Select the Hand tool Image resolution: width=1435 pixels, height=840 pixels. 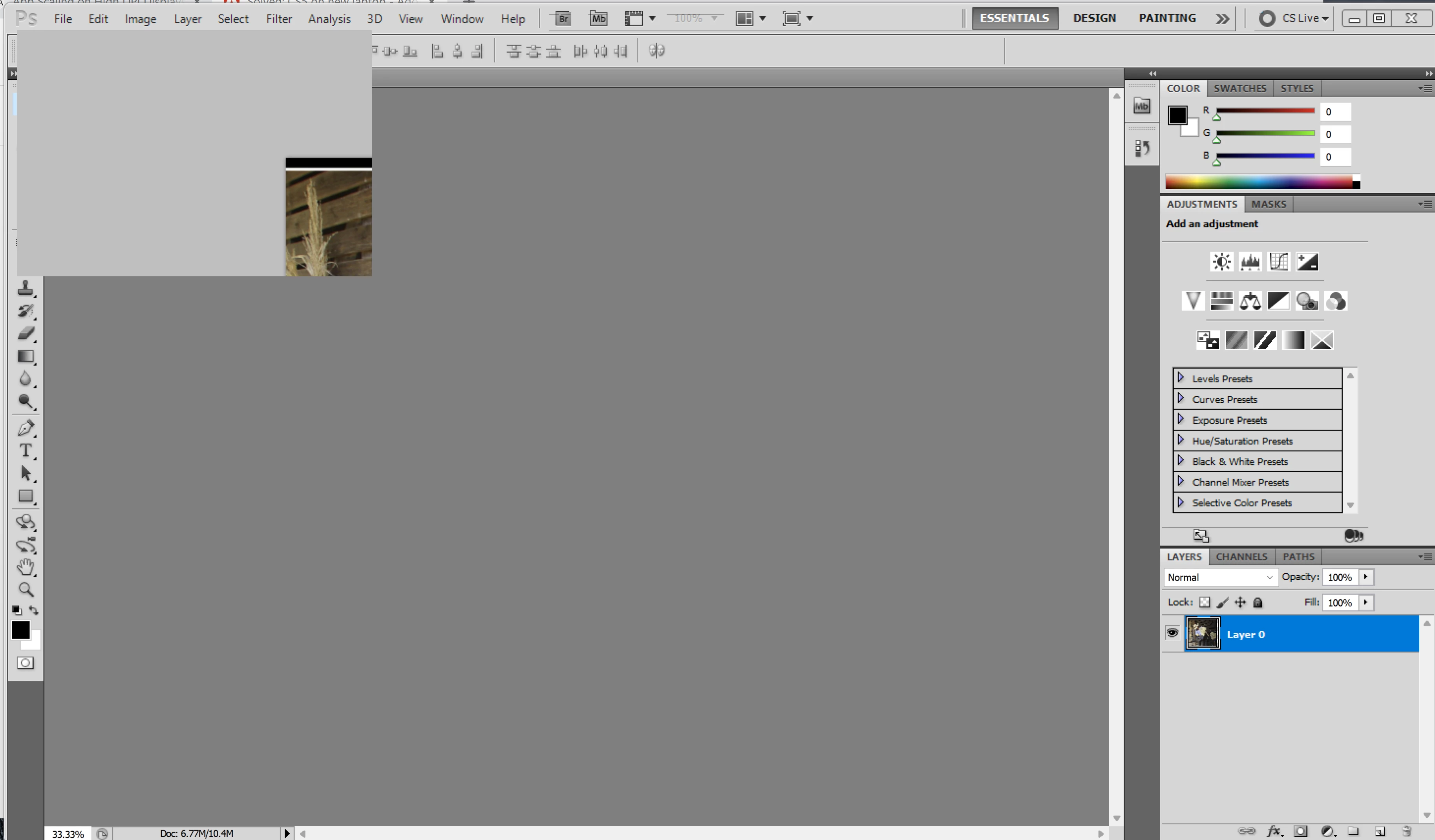coord(25,567)
